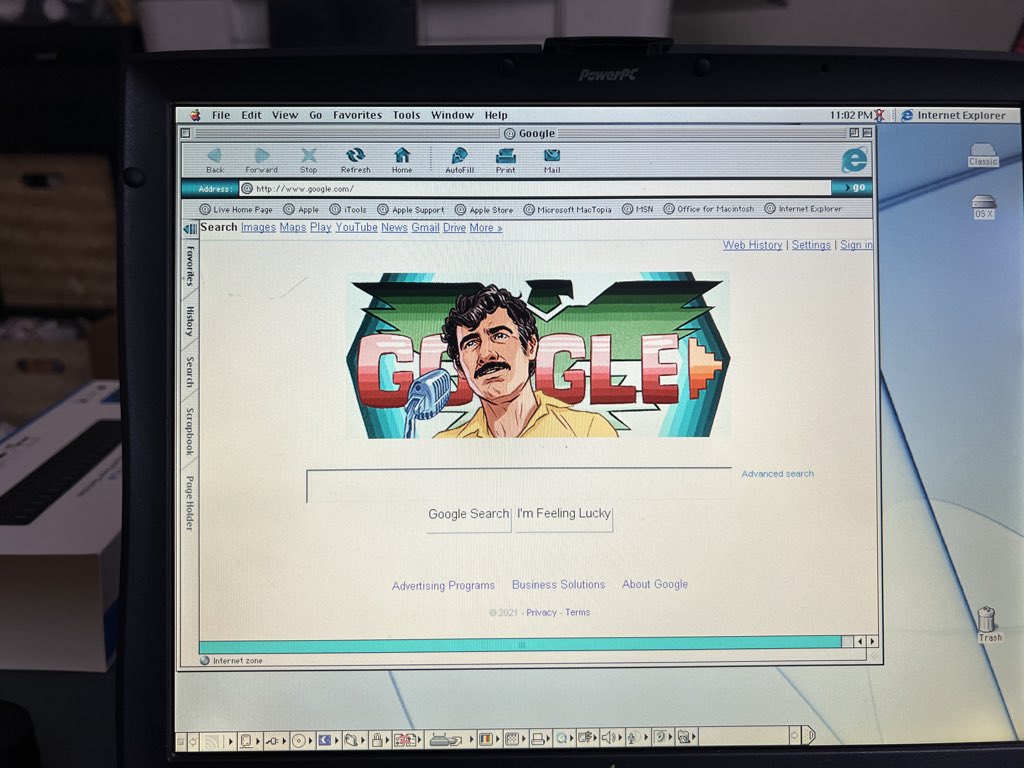
Task: Click the Sign in link
Action: (x=856, y=245)
